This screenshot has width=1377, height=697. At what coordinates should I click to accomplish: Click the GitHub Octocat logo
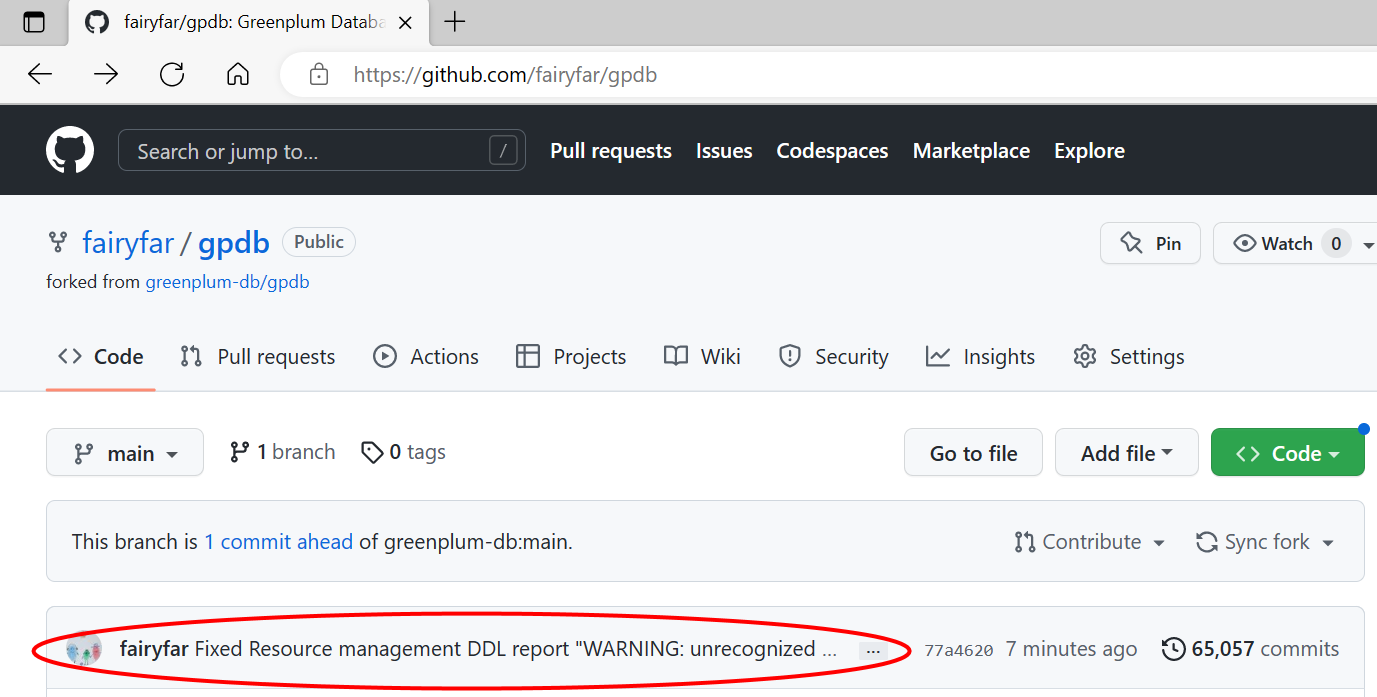[70, 151]
